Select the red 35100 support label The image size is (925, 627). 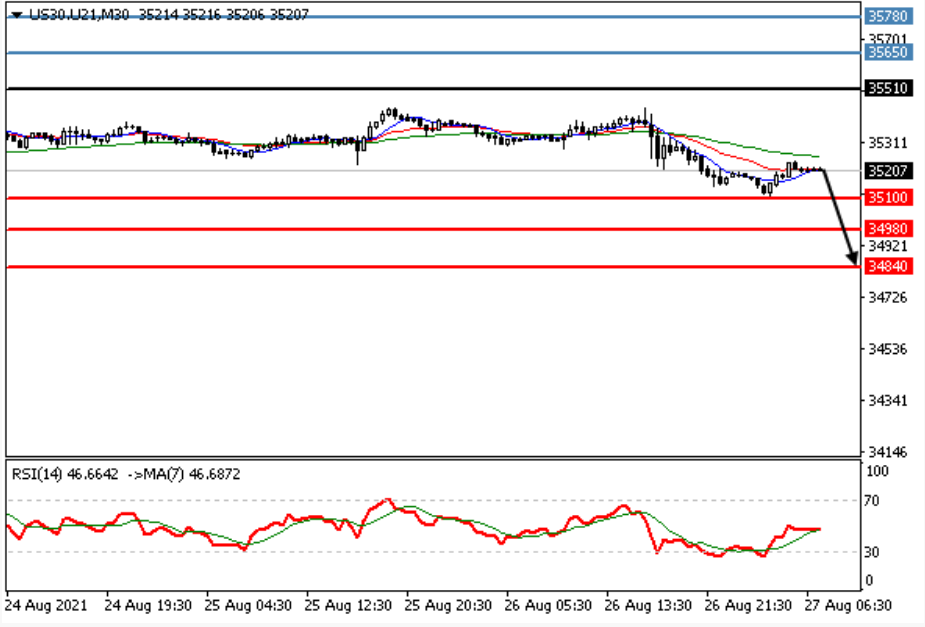tap(888, 197)
